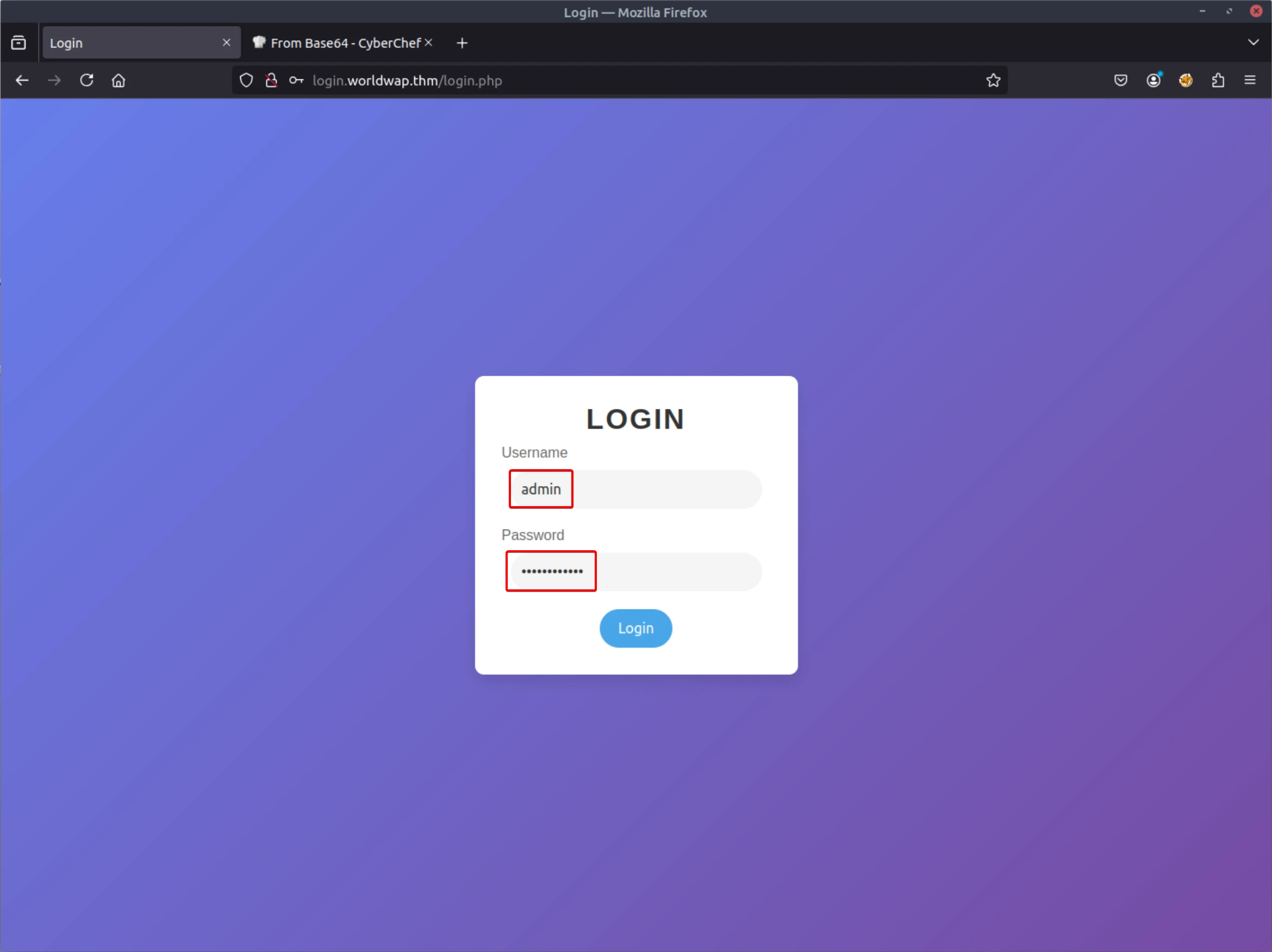1272x952 pixels.
Task: Reload the current login page
Action: 87,80
